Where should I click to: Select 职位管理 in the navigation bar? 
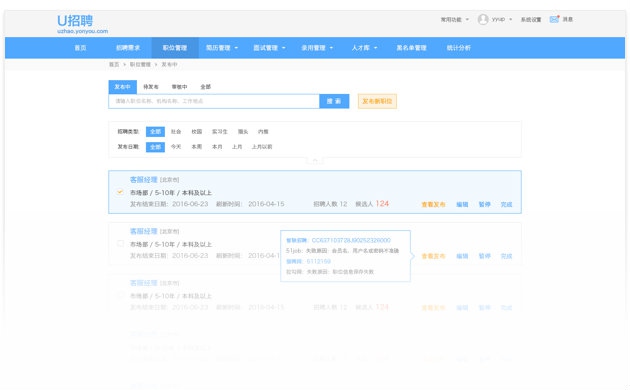(x=175, y=48)
